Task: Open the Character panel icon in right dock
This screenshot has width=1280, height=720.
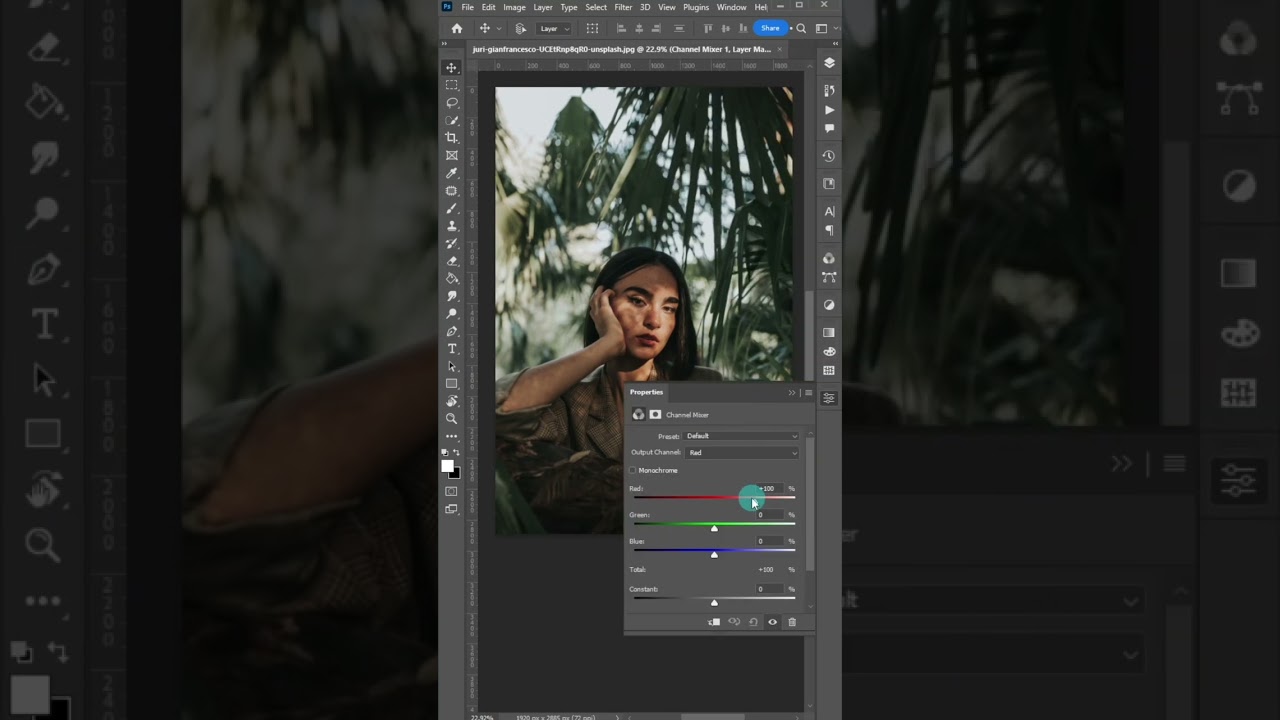Action: tap(829, 212)
